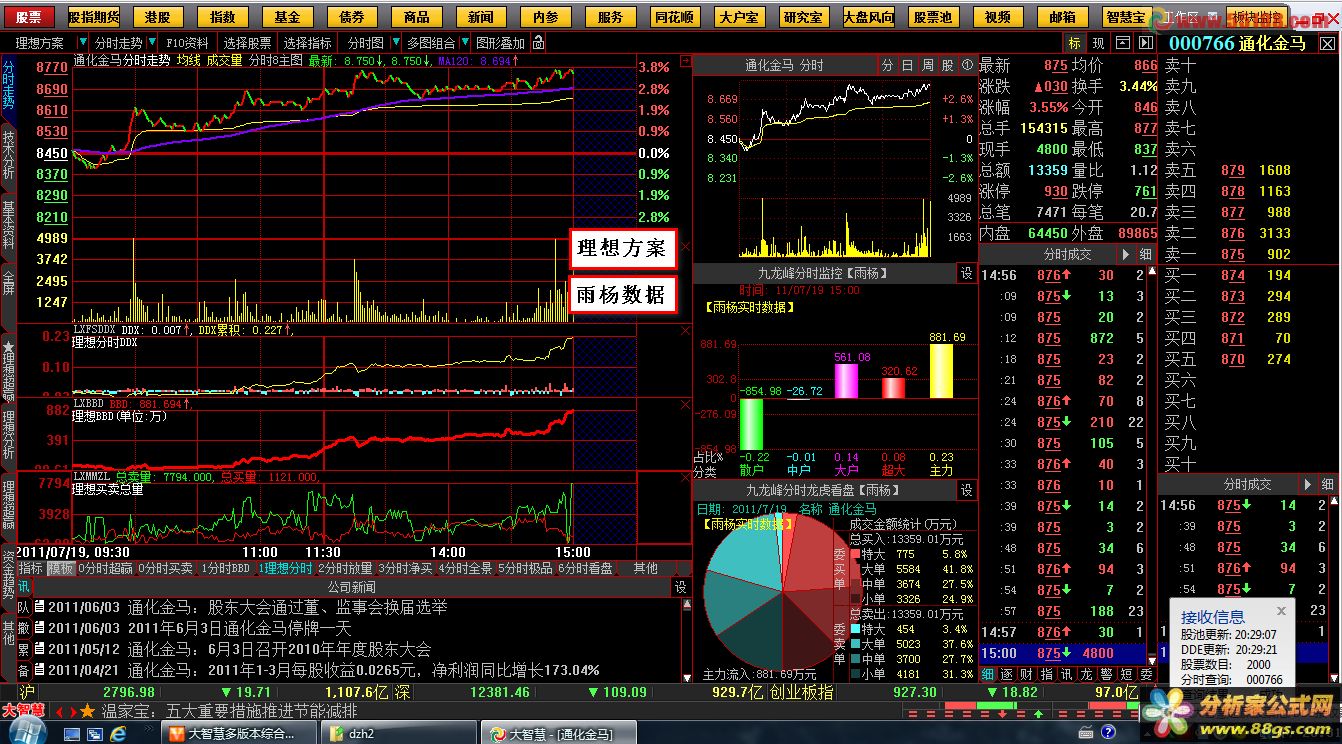1342x744 pixels.
Task: Switch to 1分时BBD template tab
Action: [226, 568]
